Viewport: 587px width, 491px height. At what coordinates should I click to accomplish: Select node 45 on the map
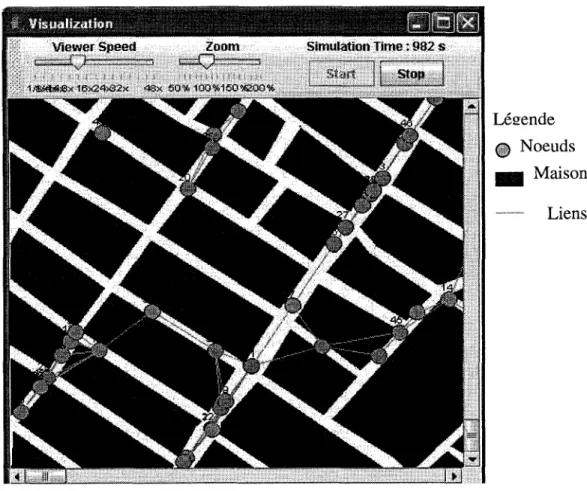pyautogui.click(x=399, y=332)
